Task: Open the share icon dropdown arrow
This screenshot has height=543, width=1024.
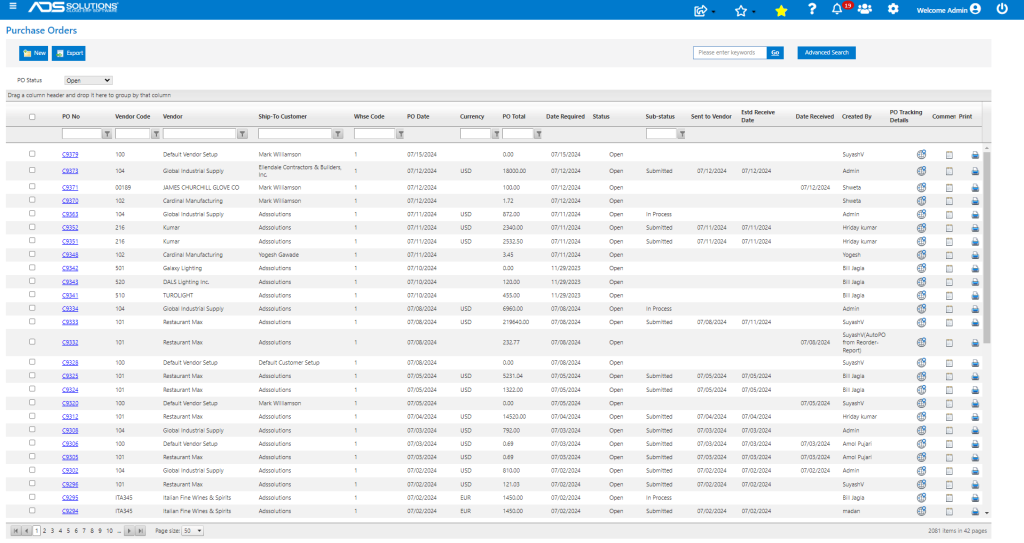Action: pyautogui.click(x=713, y=12)
